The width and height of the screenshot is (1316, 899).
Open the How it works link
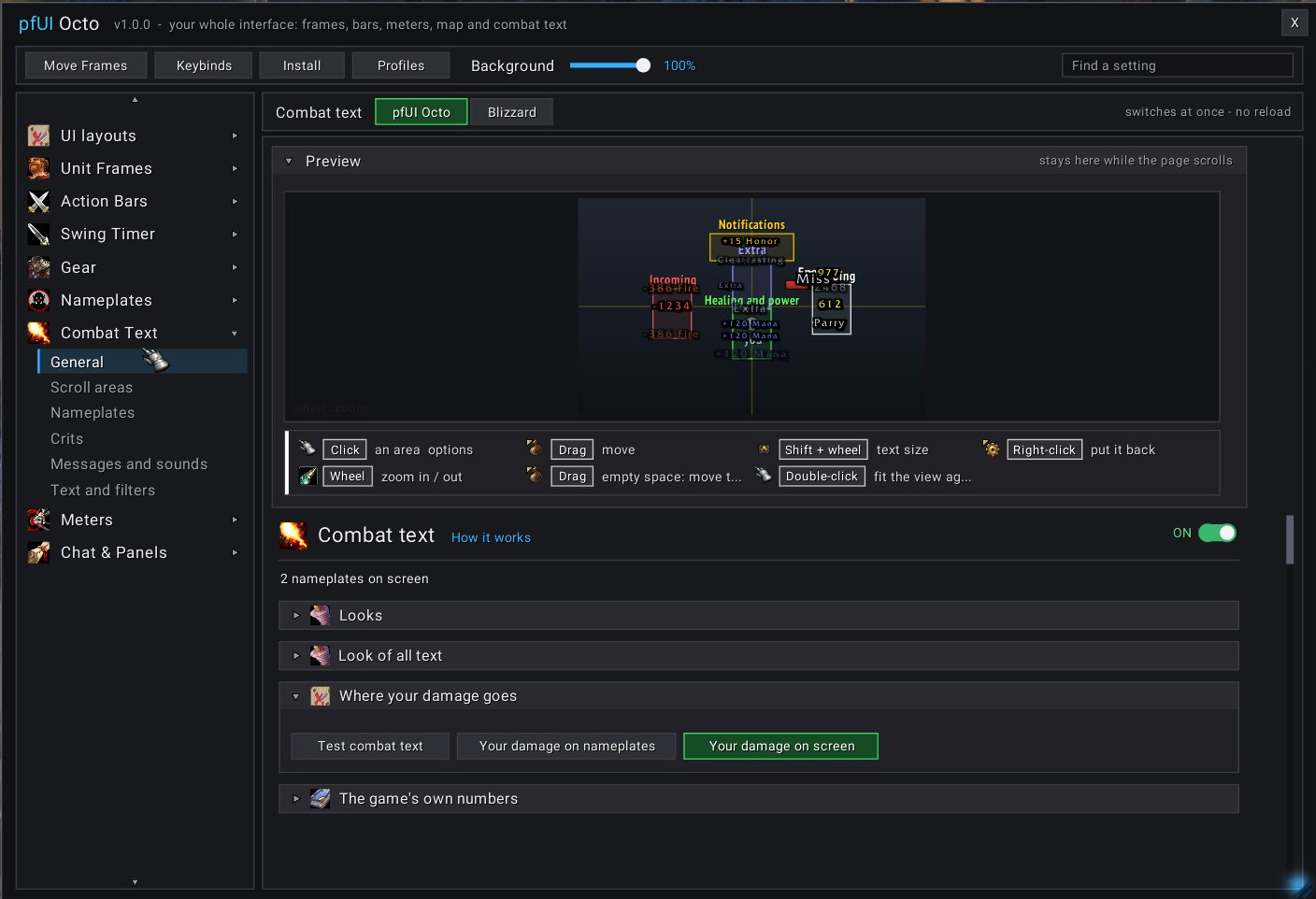pyautogui.click(x=491, y=537)
